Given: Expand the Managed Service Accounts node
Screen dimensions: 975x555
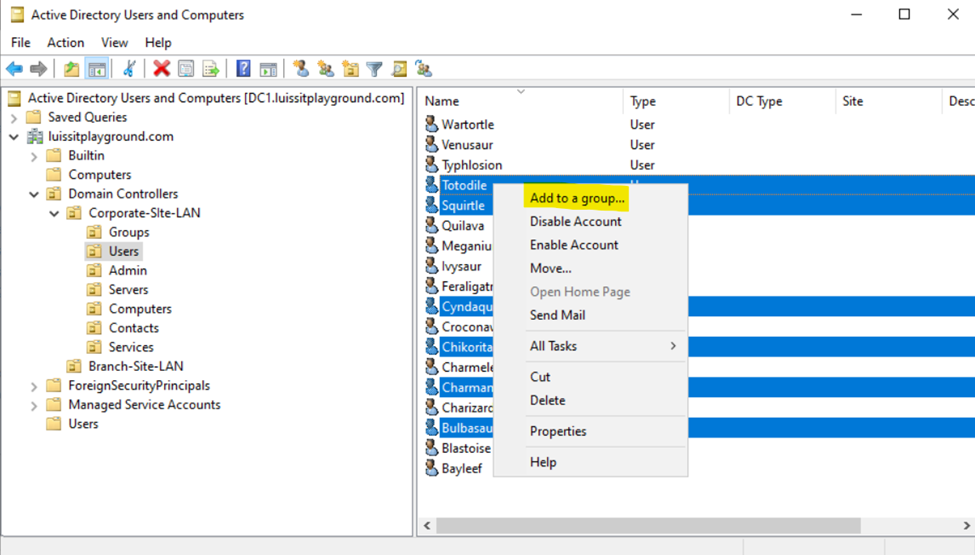Looking at the screenshot, I should (34, 405).
